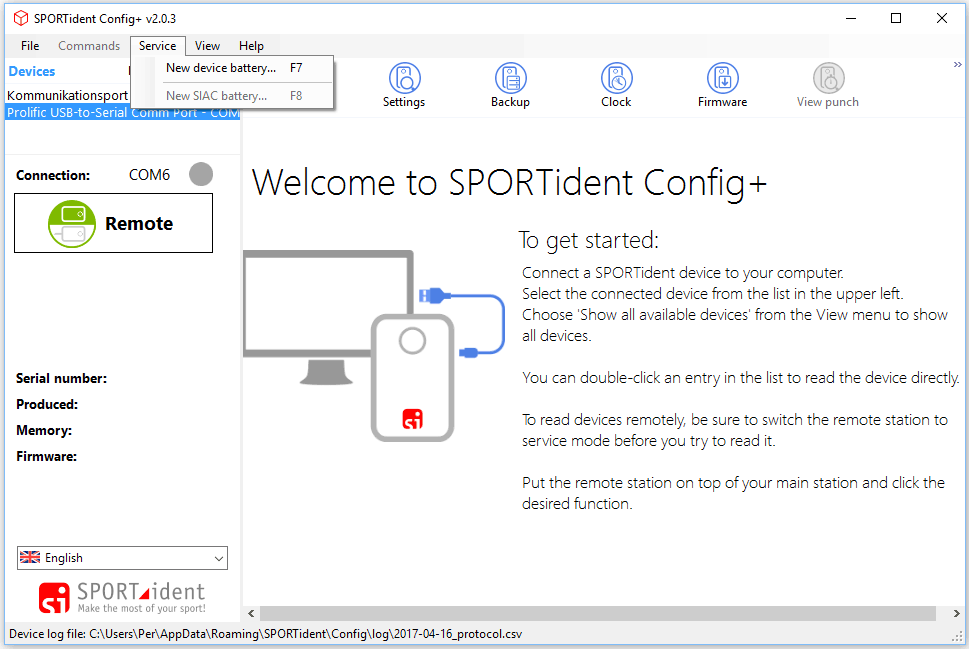Click the Backup toolbar icon

tap(510, 85)
